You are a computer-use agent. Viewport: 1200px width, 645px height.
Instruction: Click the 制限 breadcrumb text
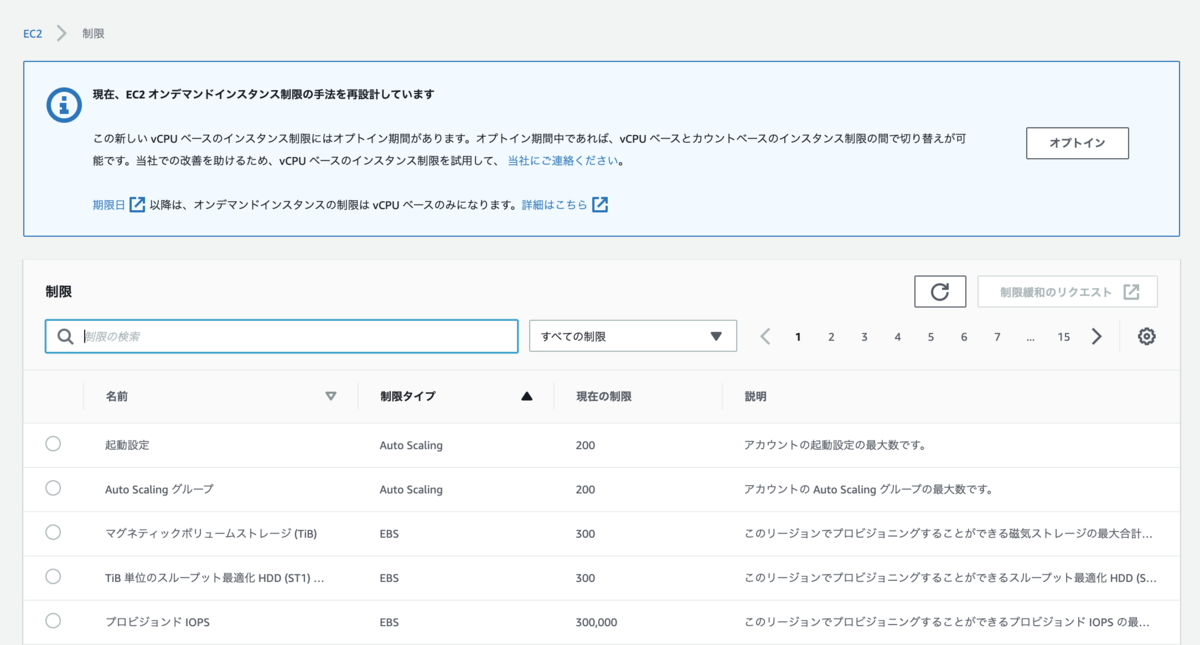pos(93,33)
